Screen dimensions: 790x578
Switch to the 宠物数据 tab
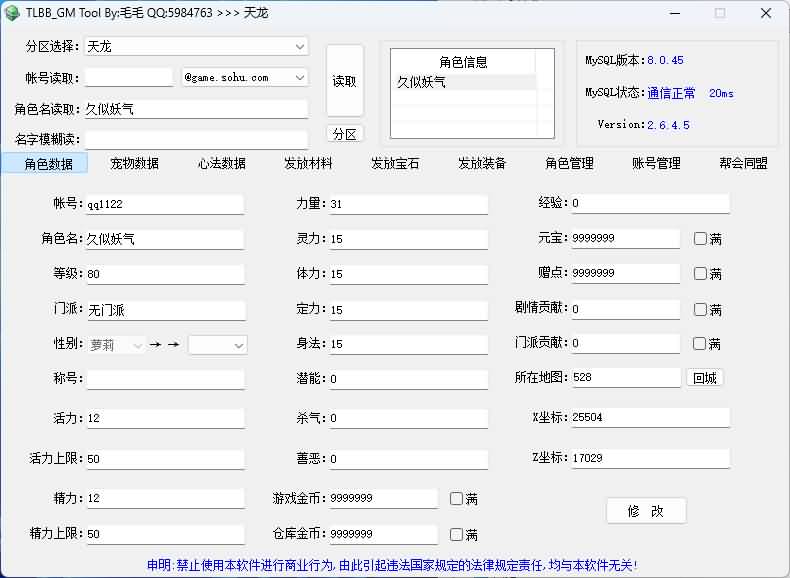(134, 163)
